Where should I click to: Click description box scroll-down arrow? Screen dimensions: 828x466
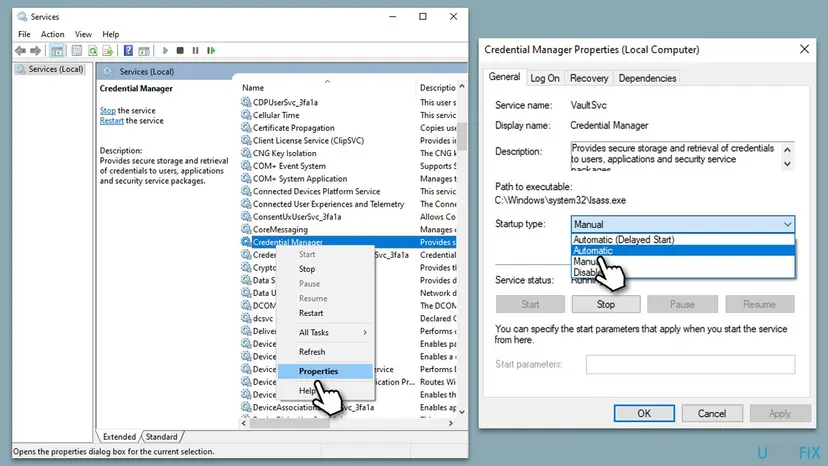click(787, 164)
